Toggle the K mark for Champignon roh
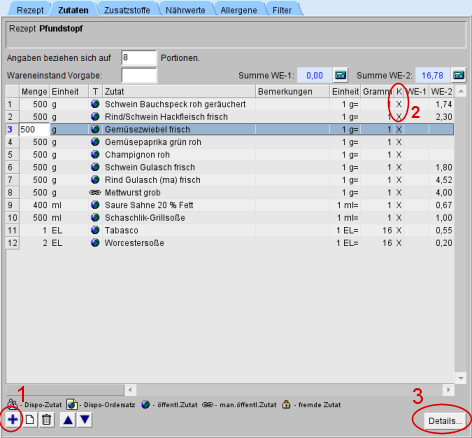This screenshot has width=472, height=438. click(399, 155)
